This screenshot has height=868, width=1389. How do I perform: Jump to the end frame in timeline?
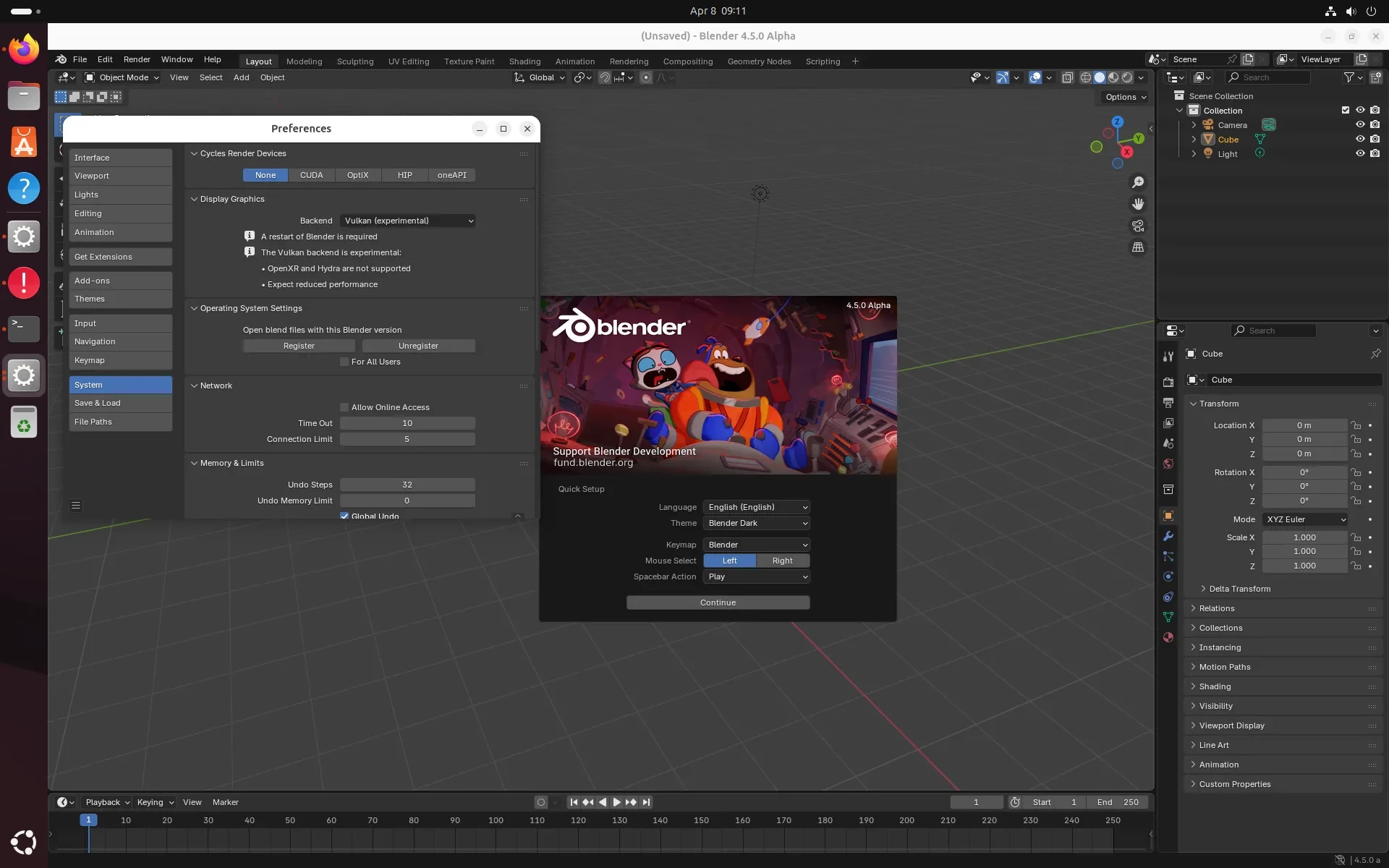(x=646, y=802)
